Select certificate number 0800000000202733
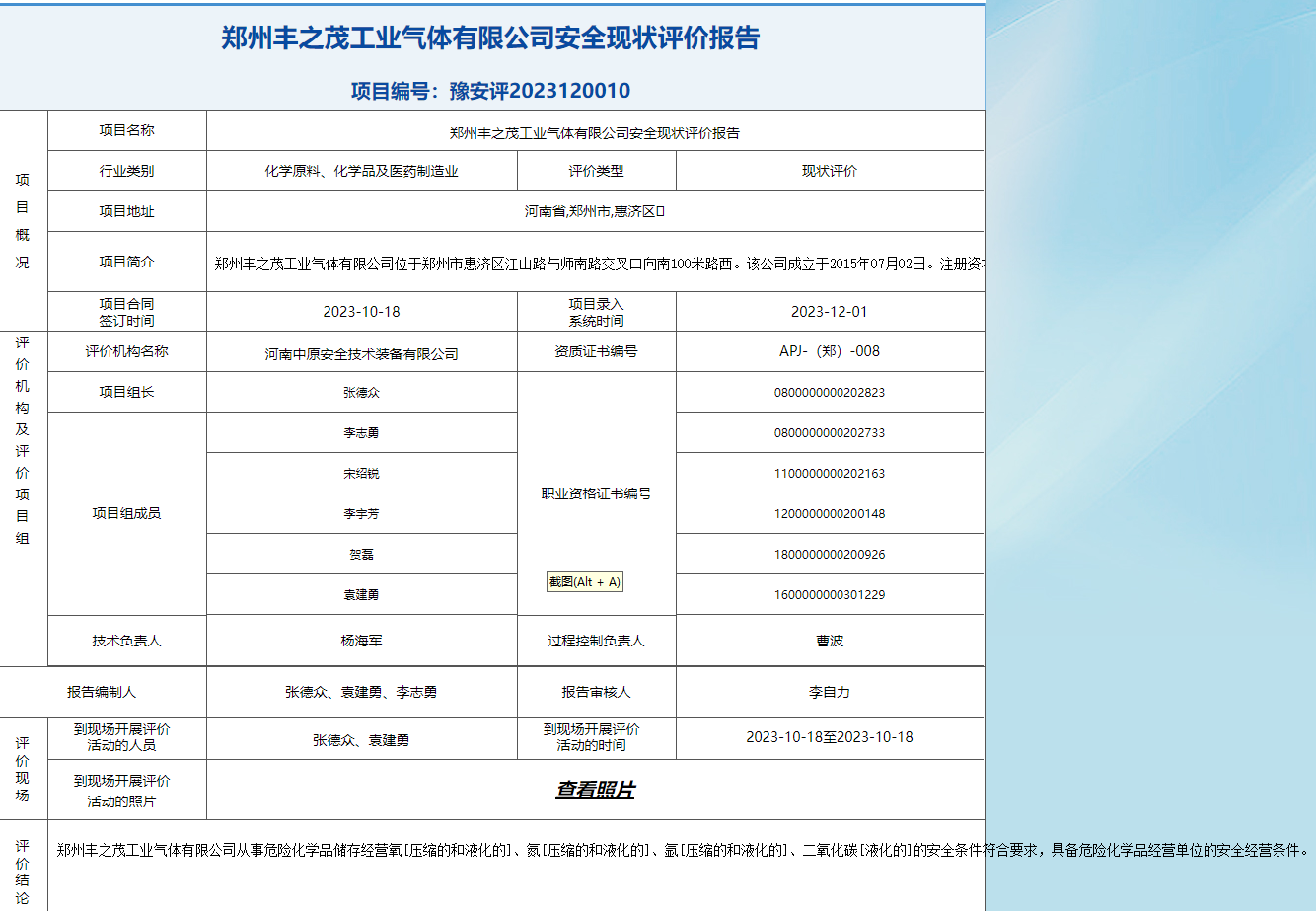Image resolution: width=1316 pixels, height=911 pixels. click(x=830, y=433)
